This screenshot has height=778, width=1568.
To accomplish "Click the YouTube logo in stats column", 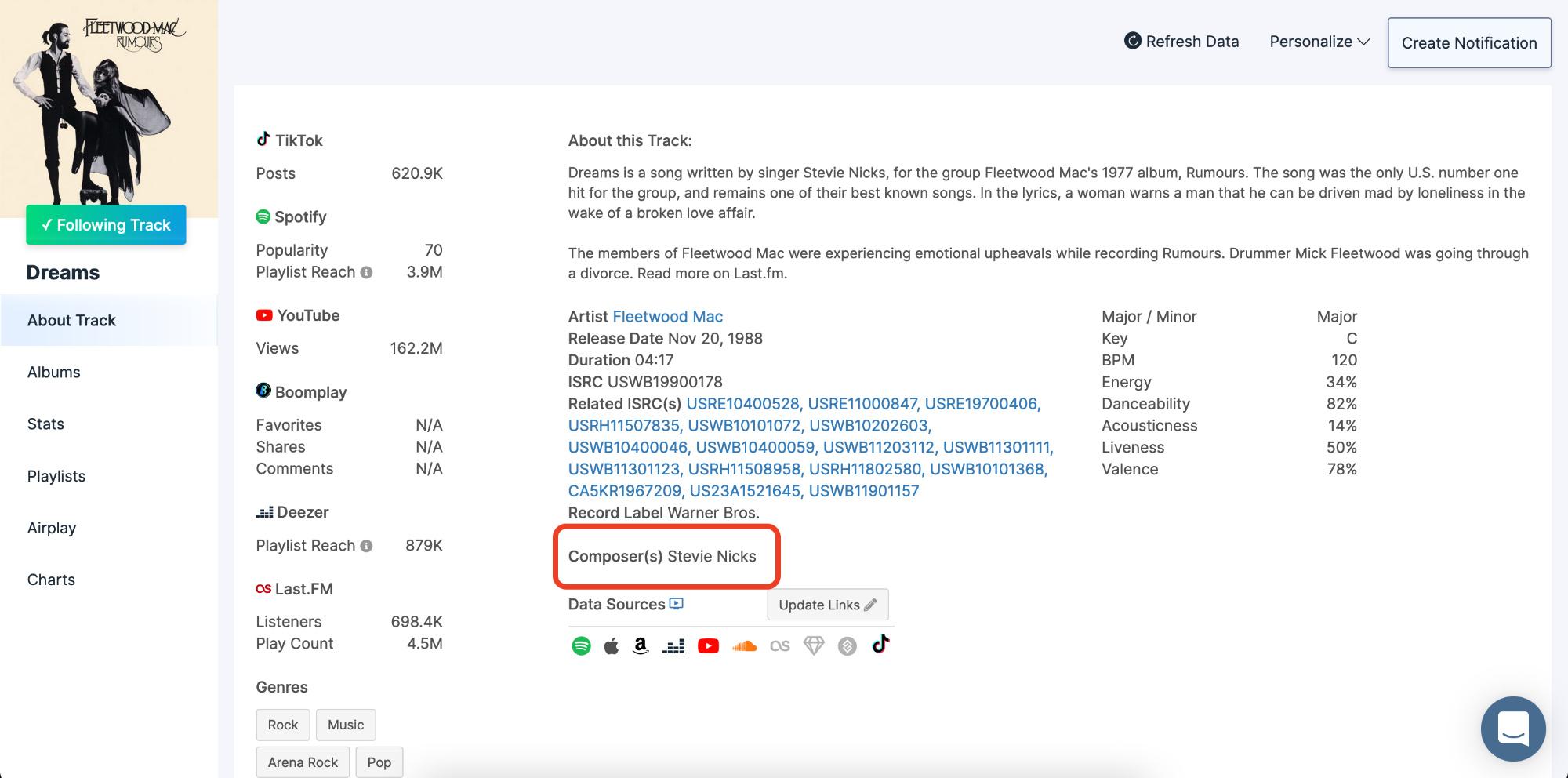I will pos(264,315).
